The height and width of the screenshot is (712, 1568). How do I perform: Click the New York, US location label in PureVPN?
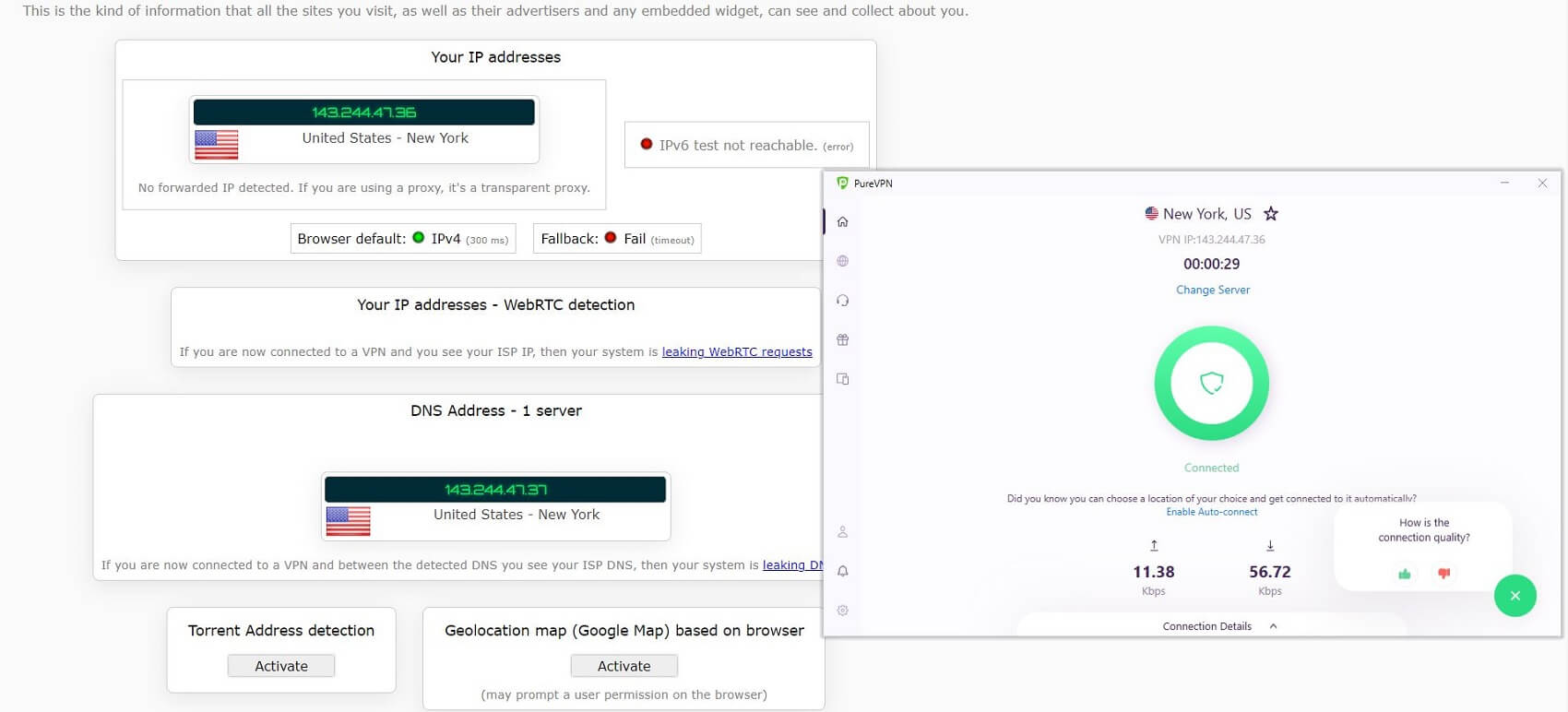1206,214
